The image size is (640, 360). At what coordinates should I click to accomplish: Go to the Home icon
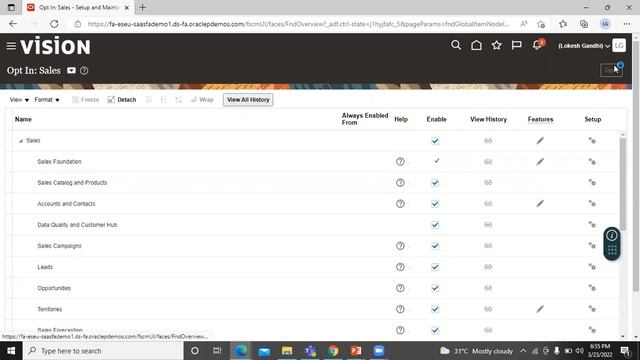476,45
